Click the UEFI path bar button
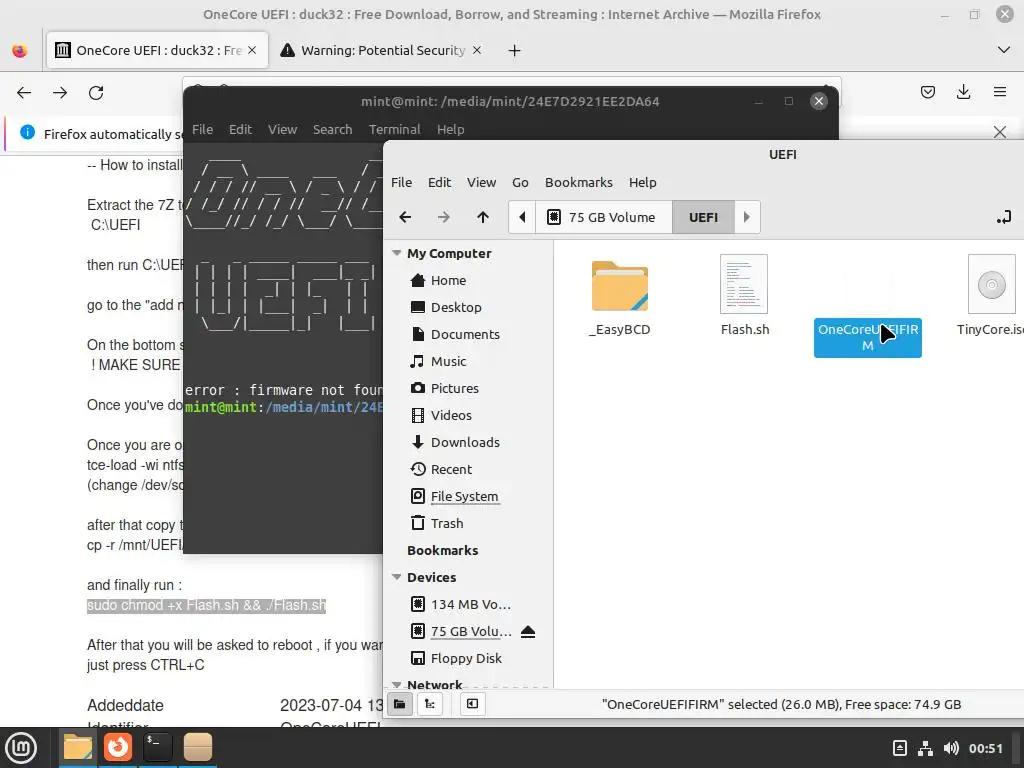 tap(703, 217)
